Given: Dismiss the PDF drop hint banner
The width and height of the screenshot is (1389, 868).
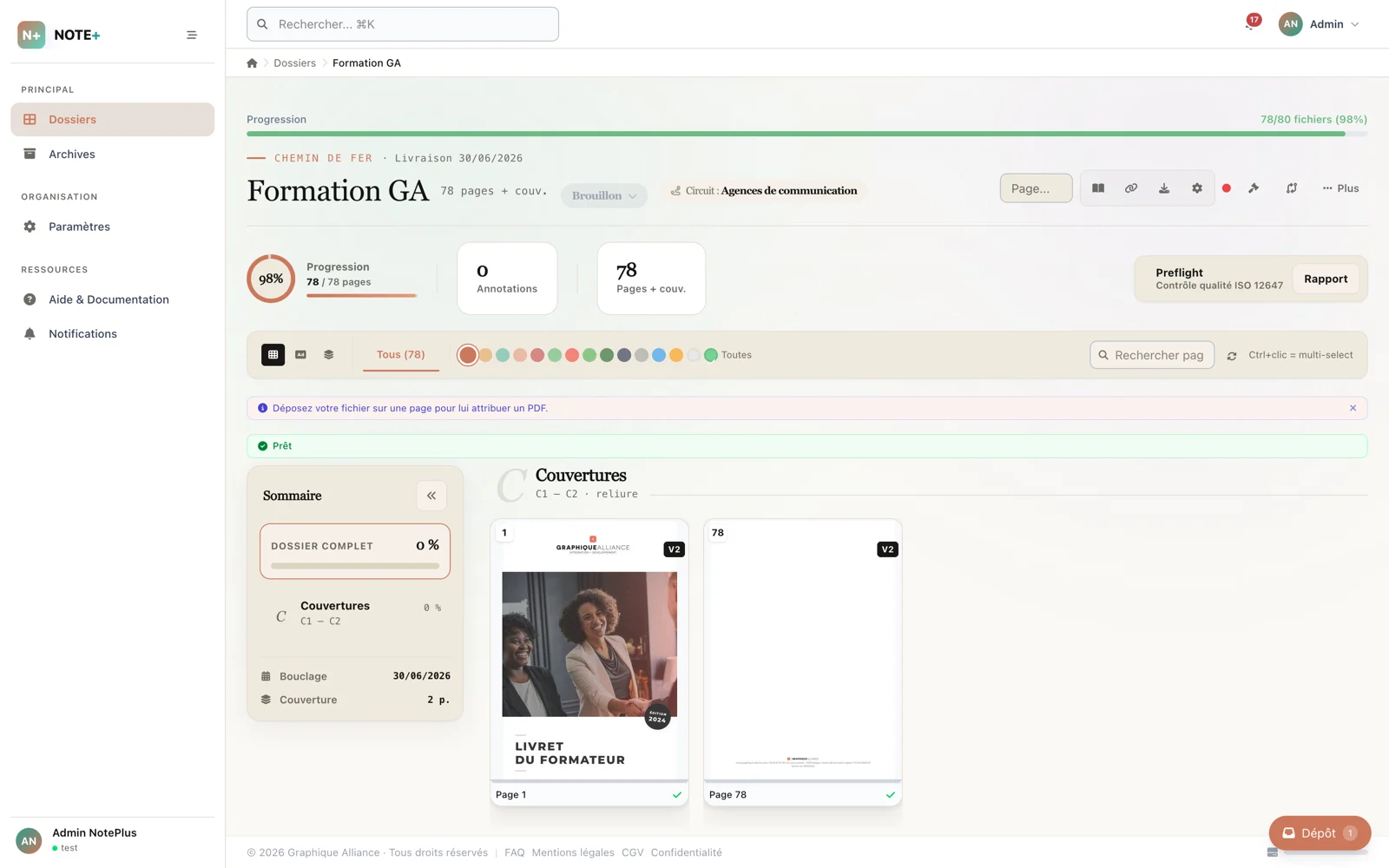Looking at the screenshot, I should pos(1353,408).
